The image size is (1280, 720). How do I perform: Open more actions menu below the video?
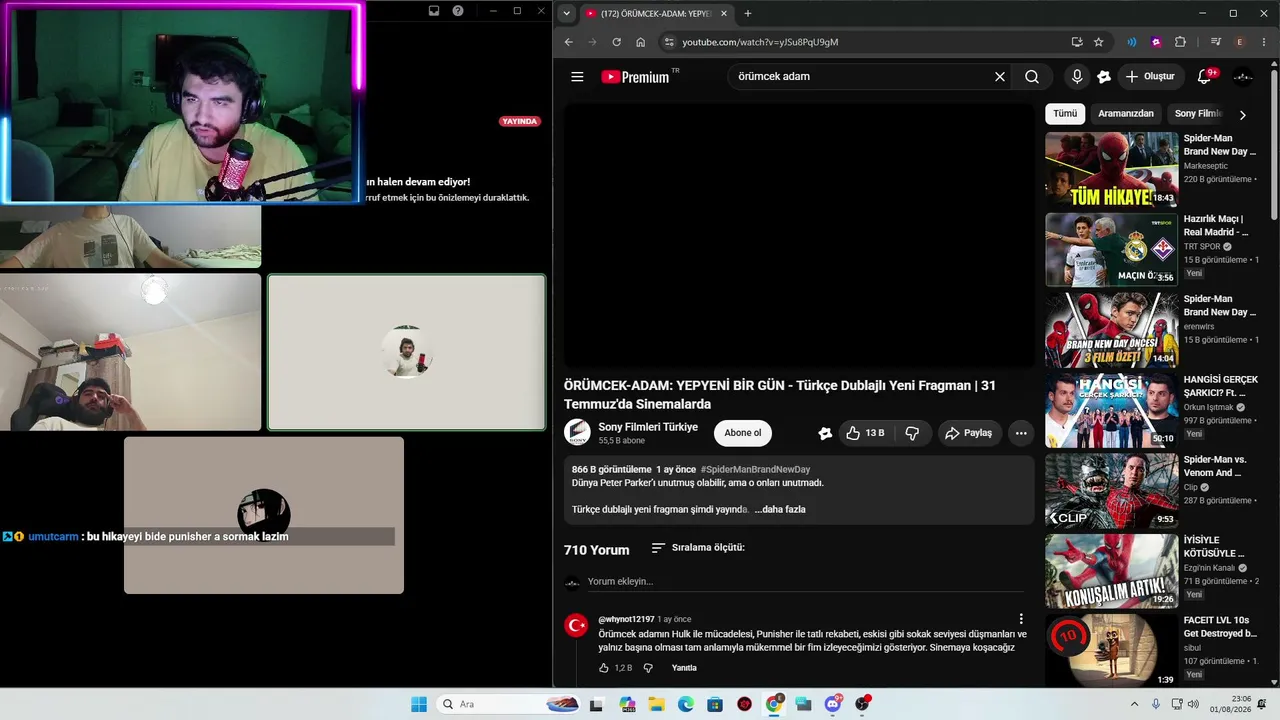pos(1021,433)
